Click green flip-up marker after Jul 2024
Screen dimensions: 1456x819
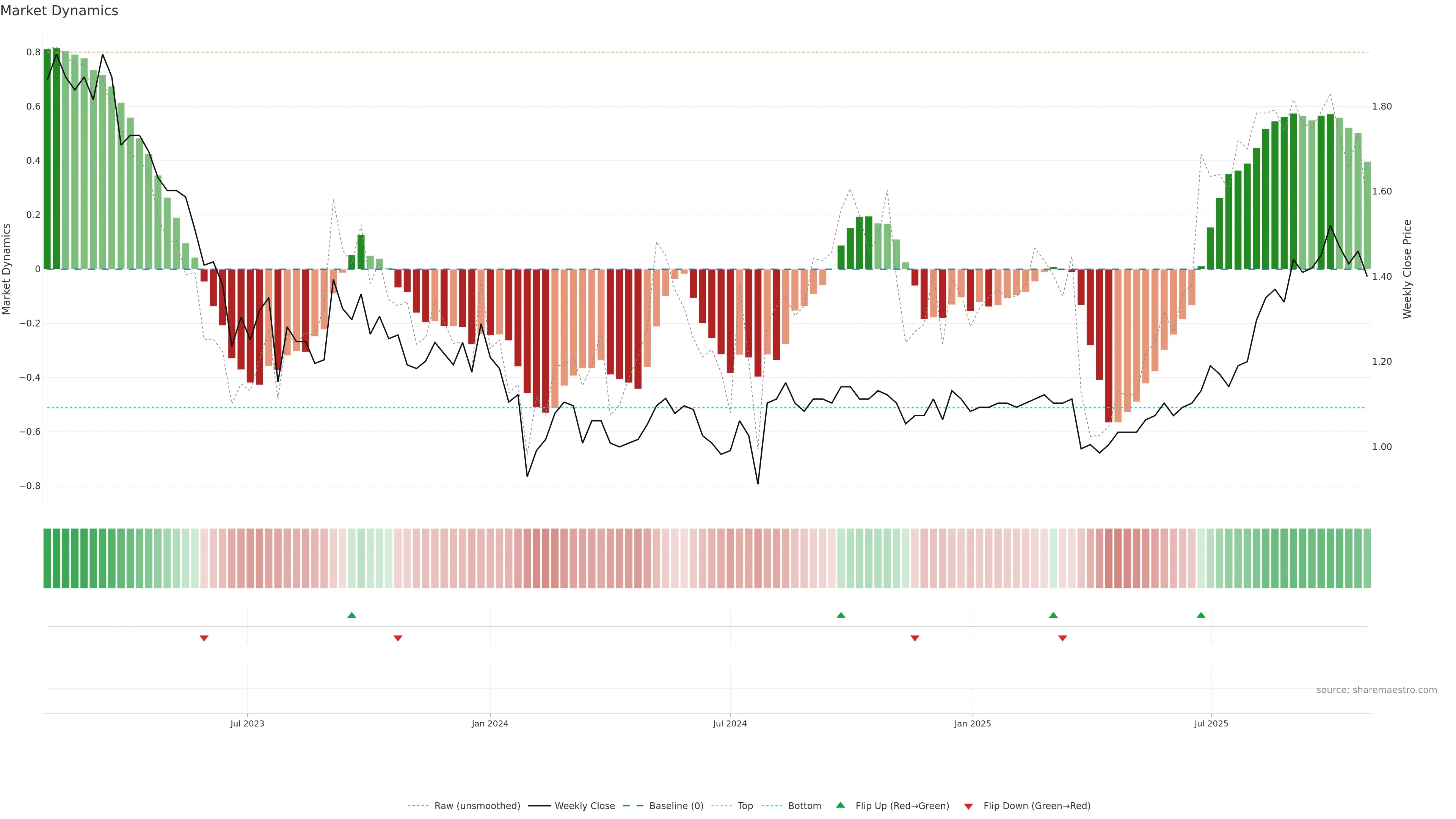tap(841, 615)
